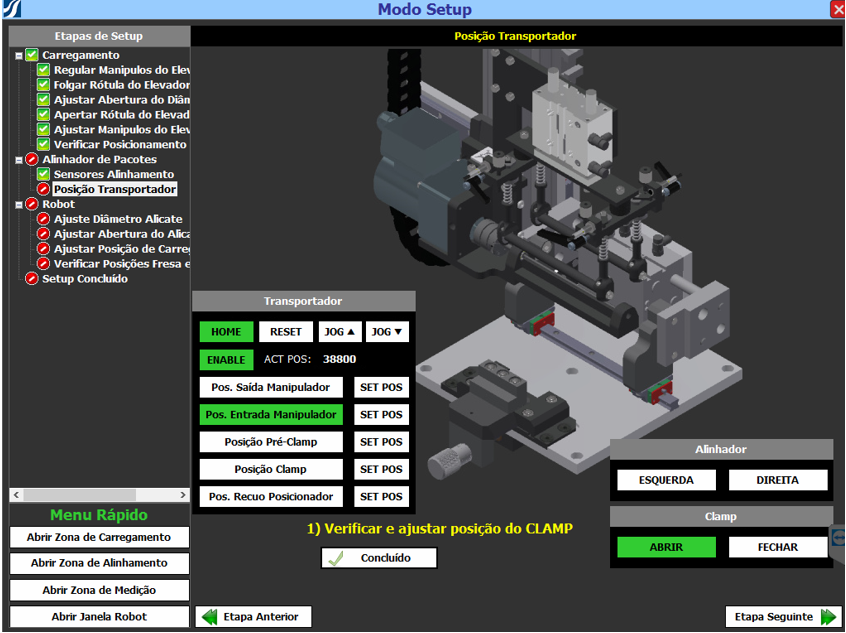Click SET POS for Posição Pré-Clamp
The image size is (846, 633).
(381, 442)
